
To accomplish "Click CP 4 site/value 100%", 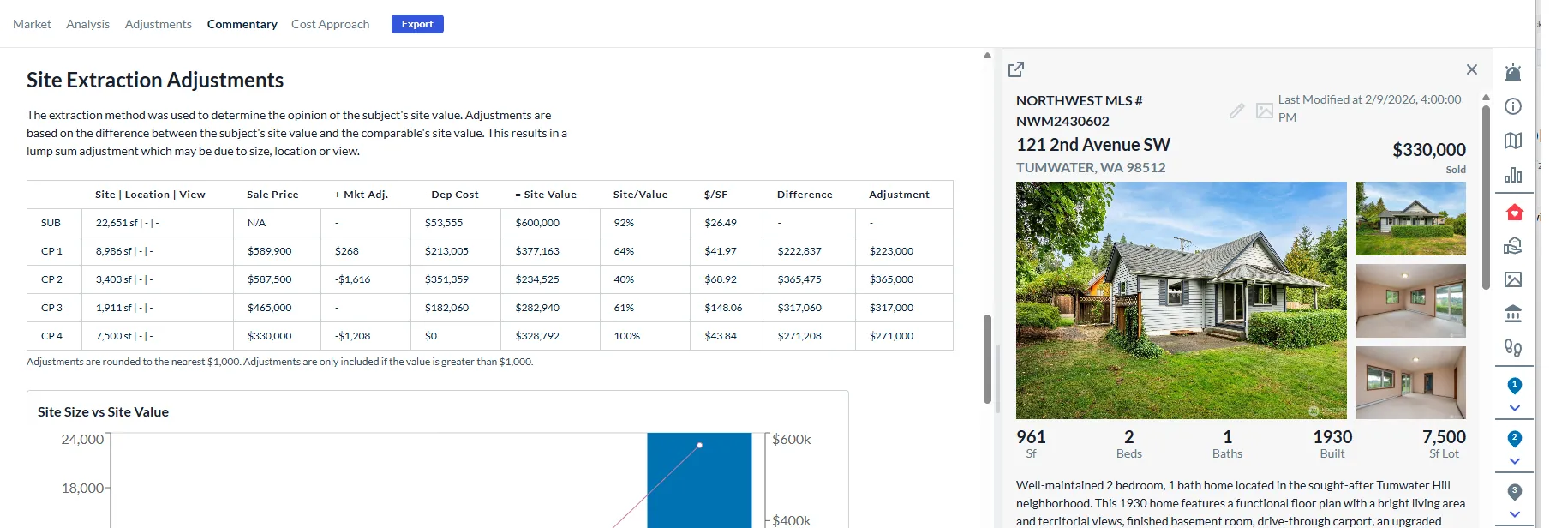I will click(x=627, y=336).
